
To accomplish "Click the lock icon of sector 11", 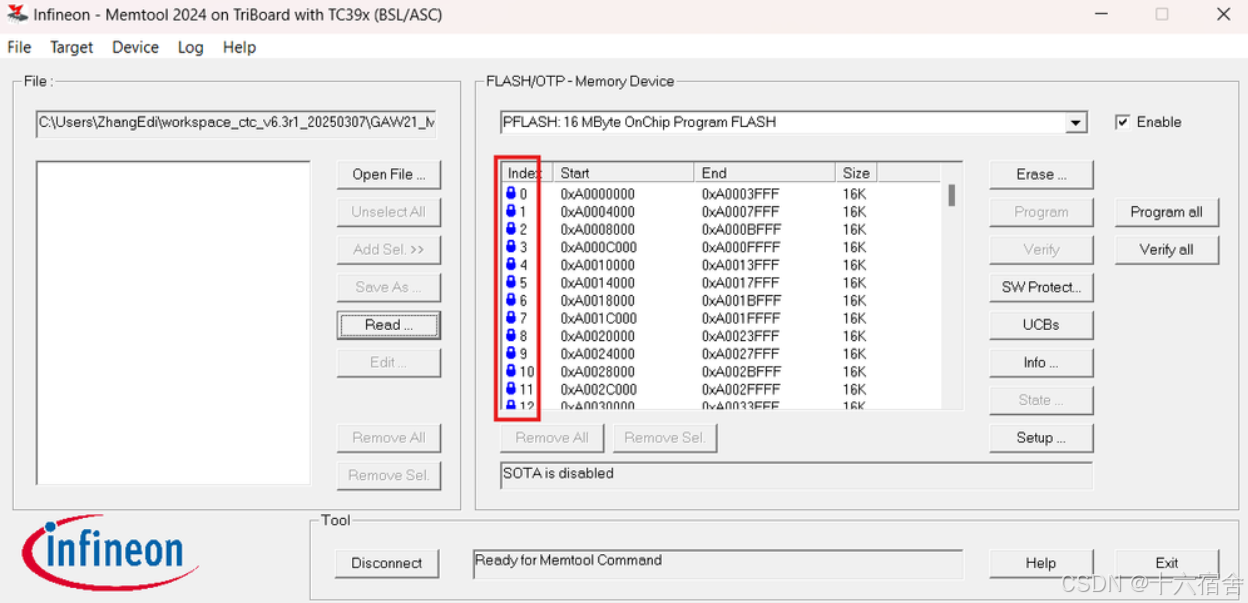I will coord(511,389).
